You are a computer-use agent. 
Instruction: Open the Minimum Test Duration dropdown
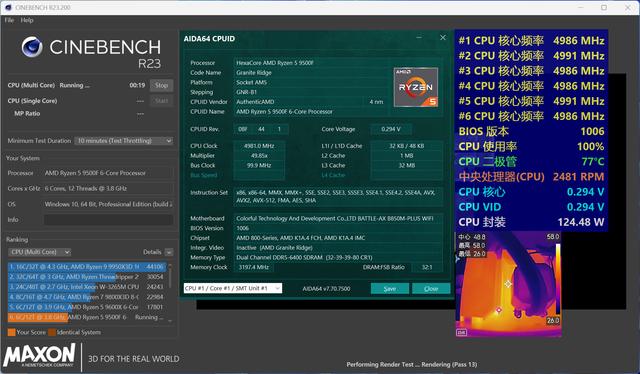[x=124, y=140]
